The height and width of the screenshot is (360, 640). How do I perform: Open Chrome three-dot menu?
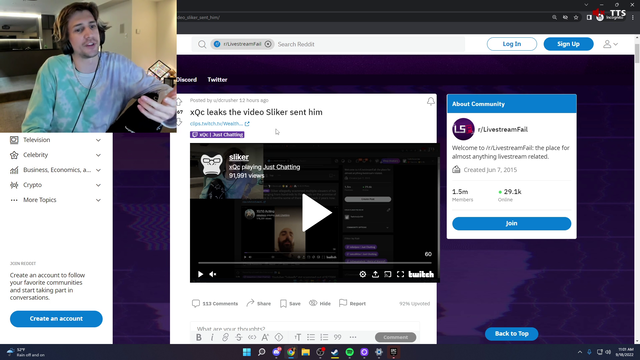click(633, 18)
